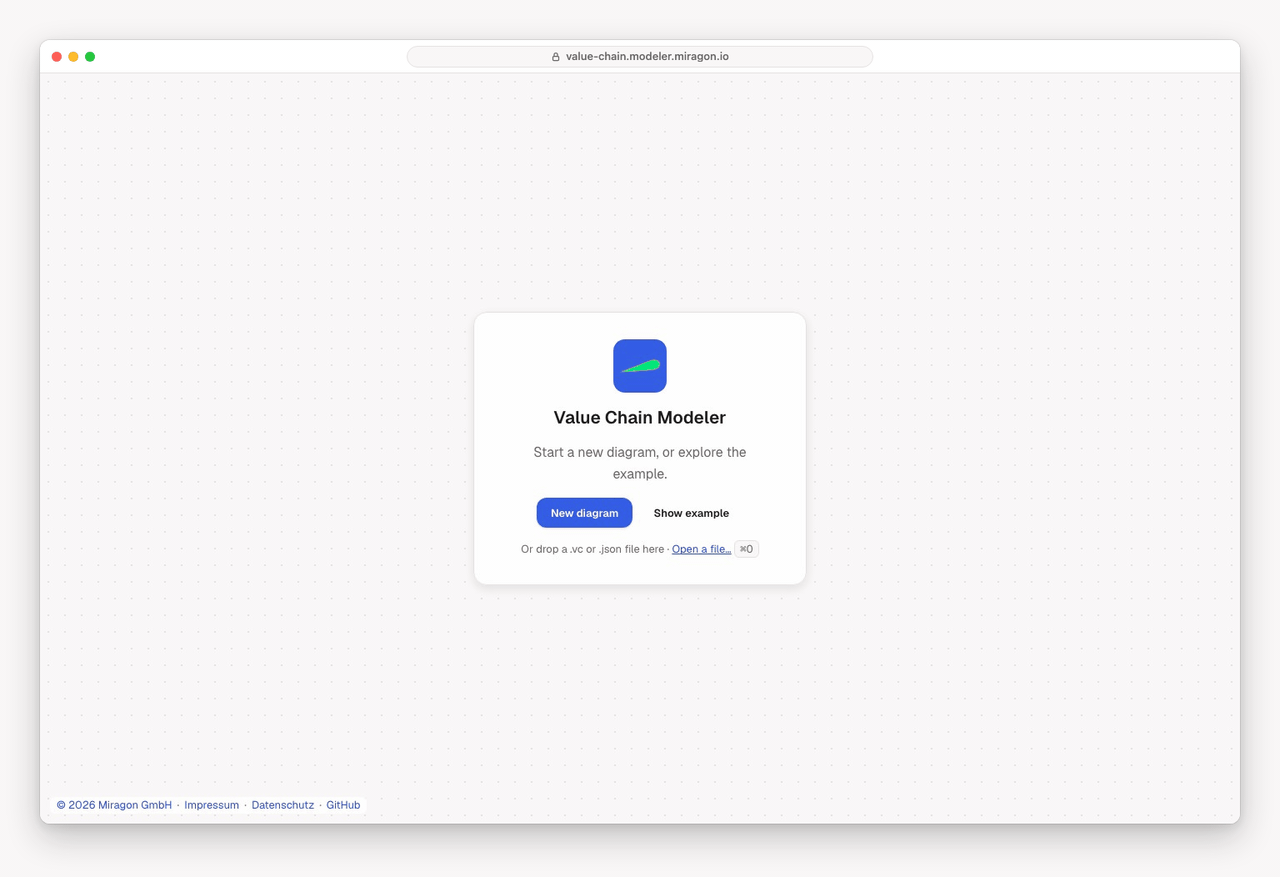
Task: Show the example diagram
Action: tap(691, 513)
